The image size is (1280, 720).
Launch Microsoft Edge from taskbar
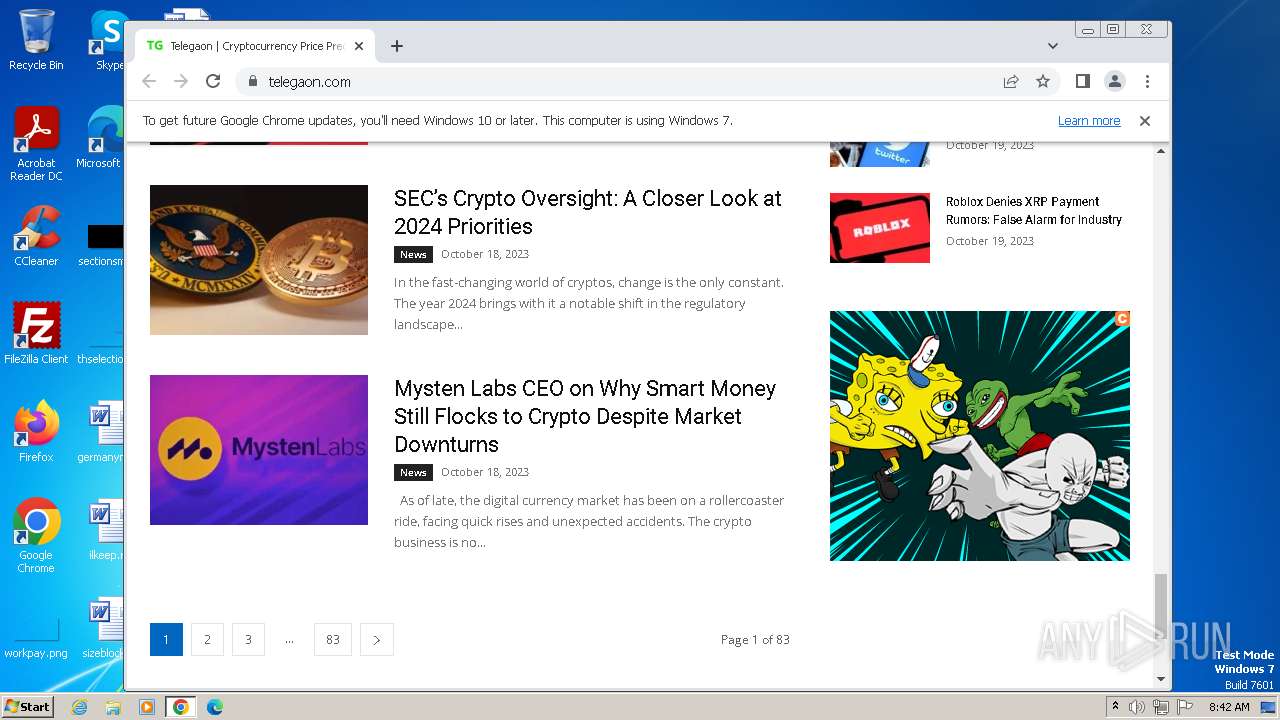tap(215, 707)
